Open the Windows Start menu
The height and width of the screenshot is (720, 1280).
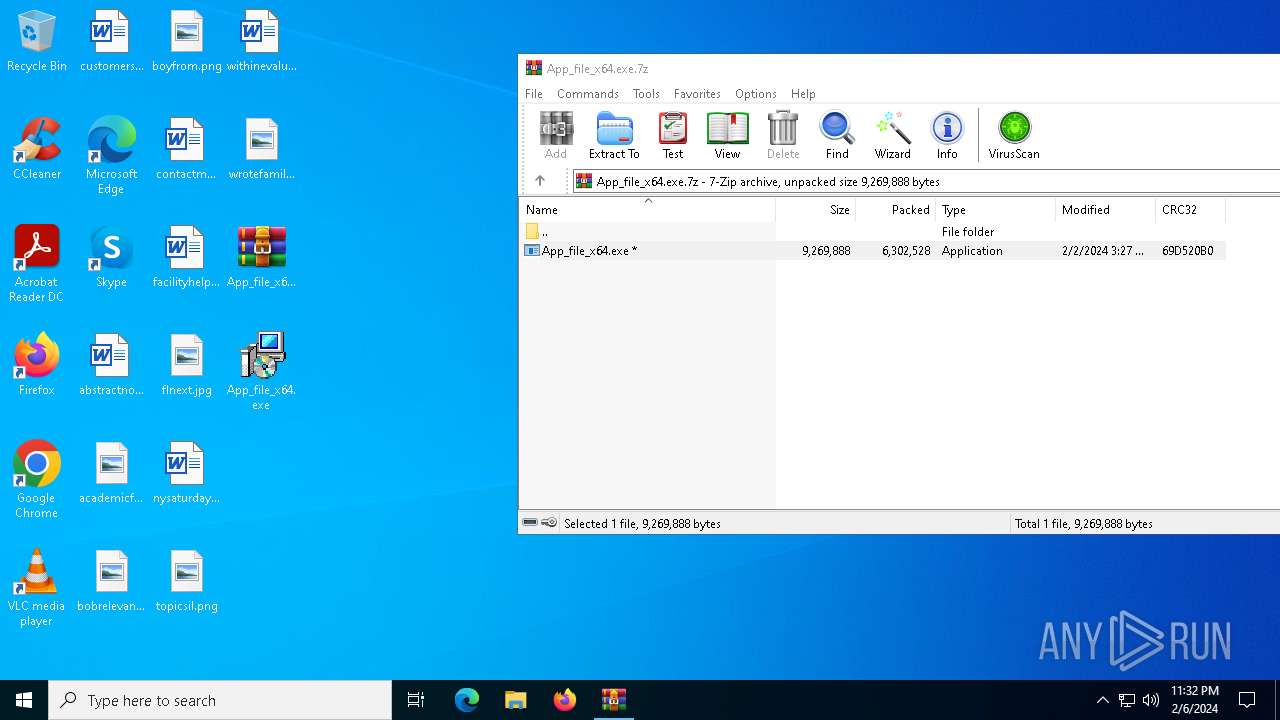24,700
